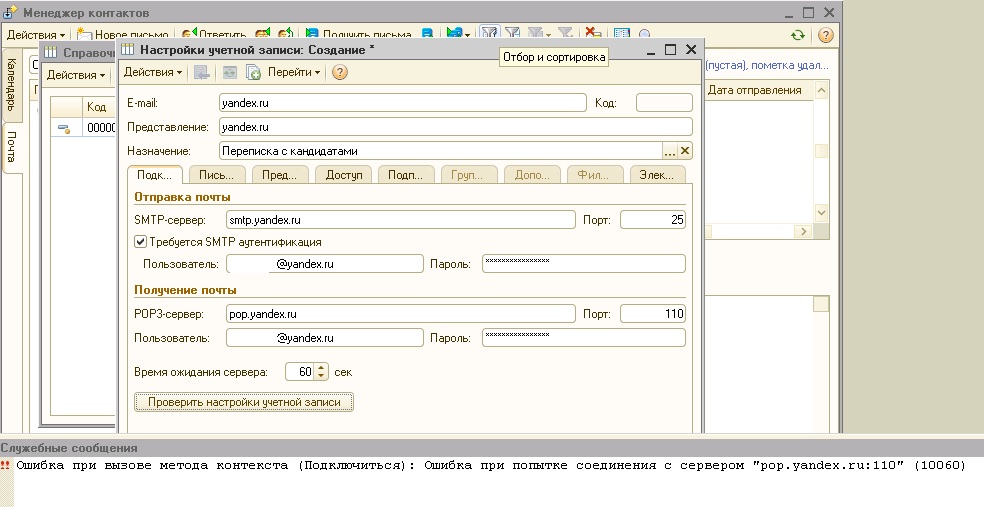Image resolution: width=984 pixels, height=507 pixels.
Task: Click the Получить письма toolbar button
Action: coord(358,35)
